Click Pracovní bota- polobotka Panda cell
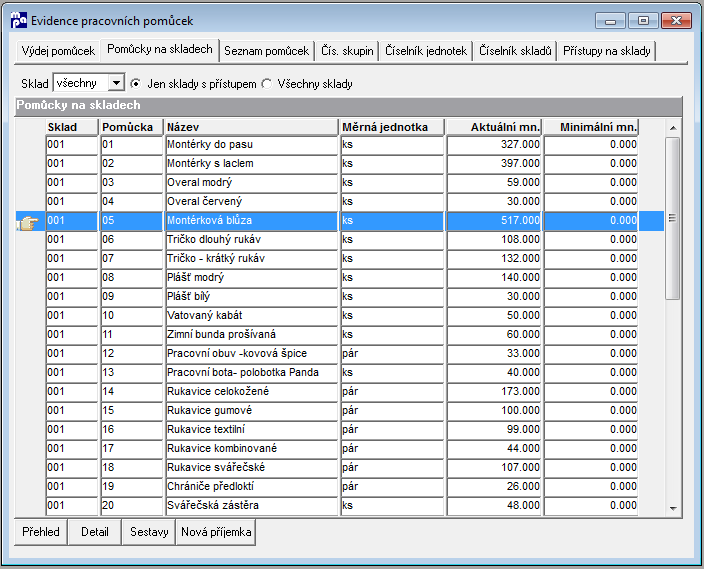This screenshot has height=569, width=704. click(x=251, y=372)
